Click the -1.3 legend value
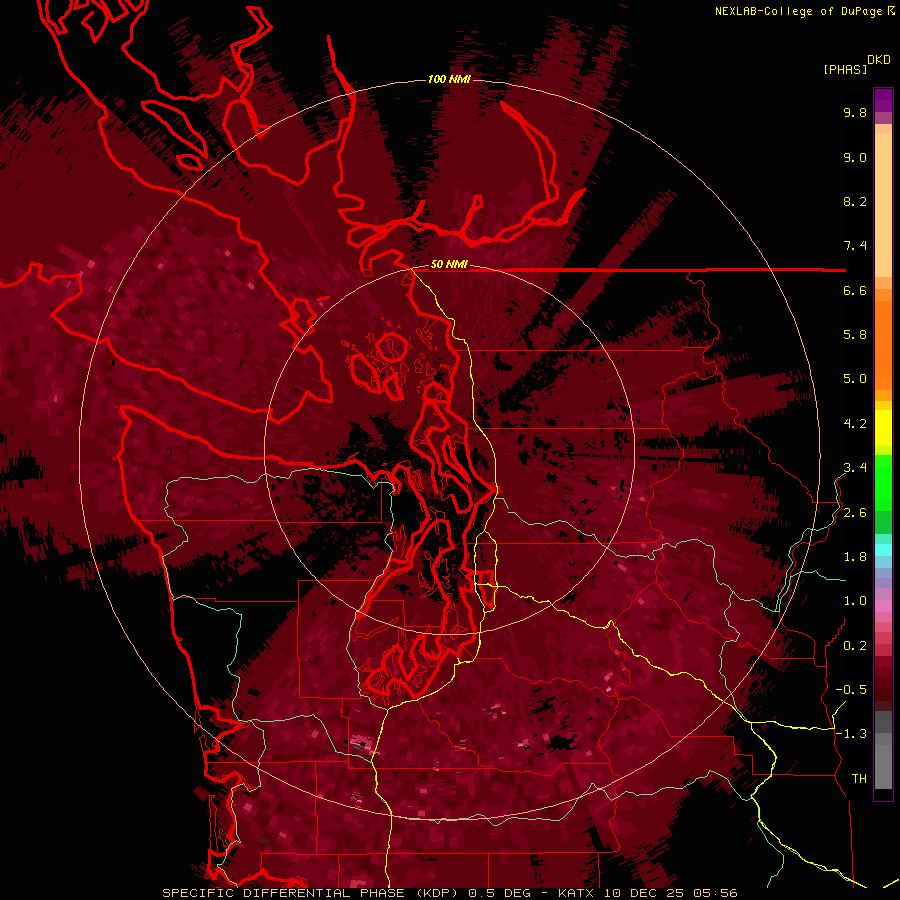The image size is (900, 900). (x=851, y=734)
